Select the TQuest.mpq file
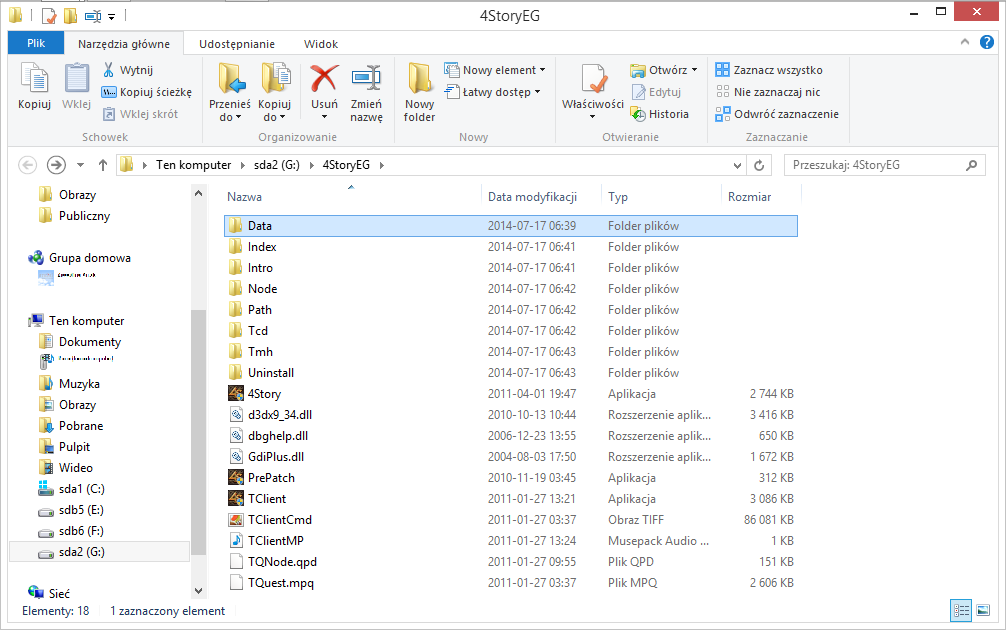 (x=511, y=583)
